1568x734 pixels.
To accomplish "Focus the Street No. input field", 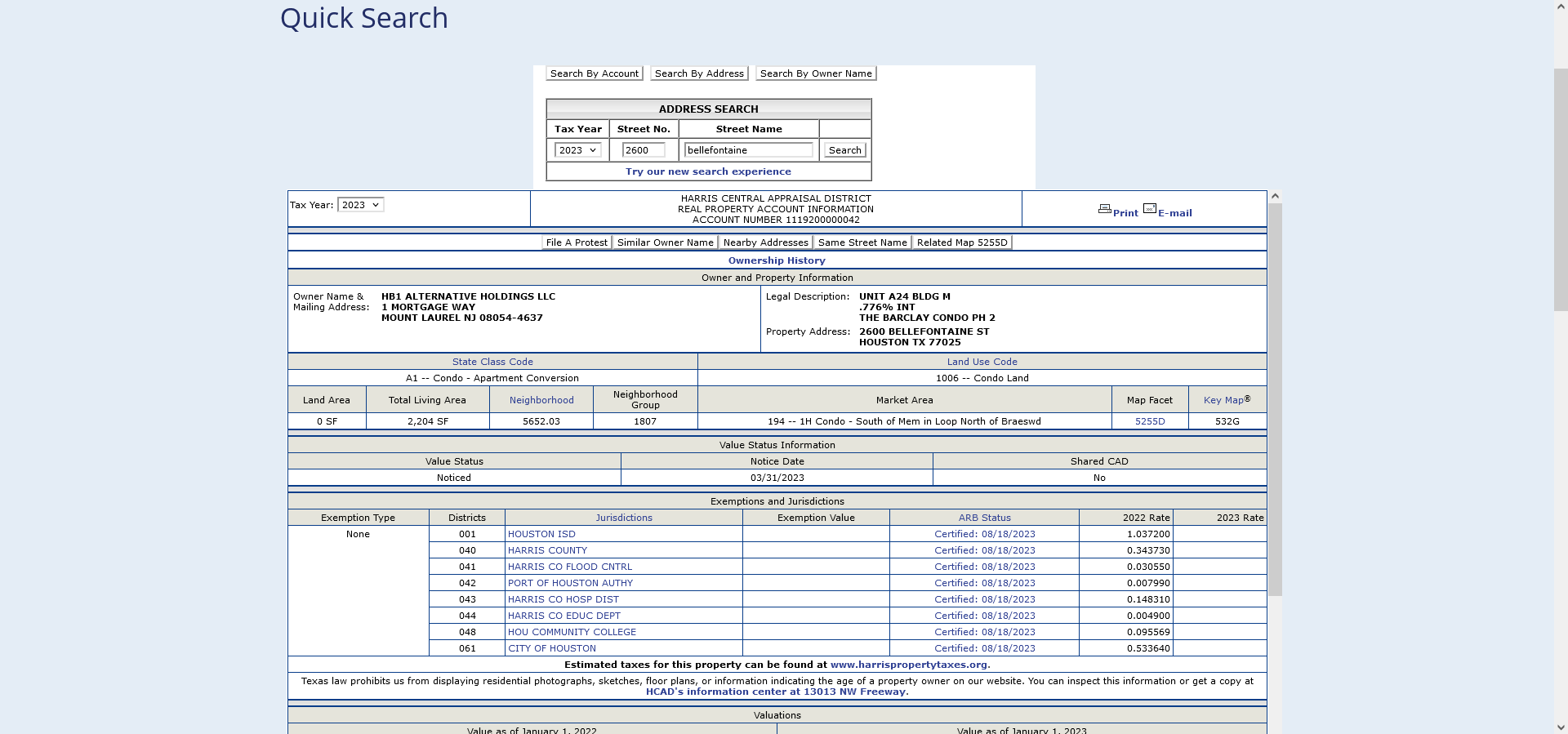I will [644, 150].
